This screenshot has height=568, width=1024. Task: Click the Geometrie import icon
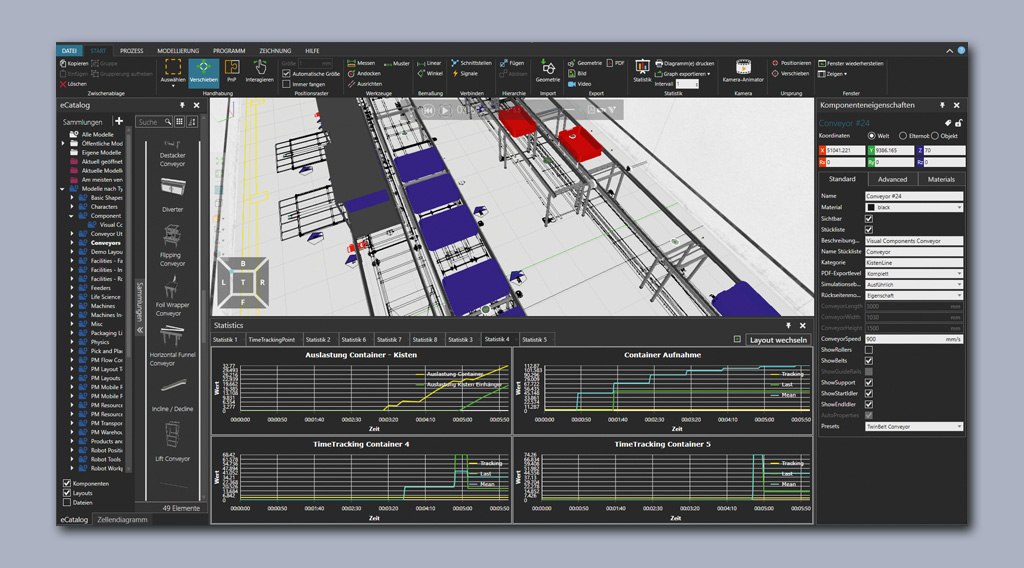tap(548, 71)
